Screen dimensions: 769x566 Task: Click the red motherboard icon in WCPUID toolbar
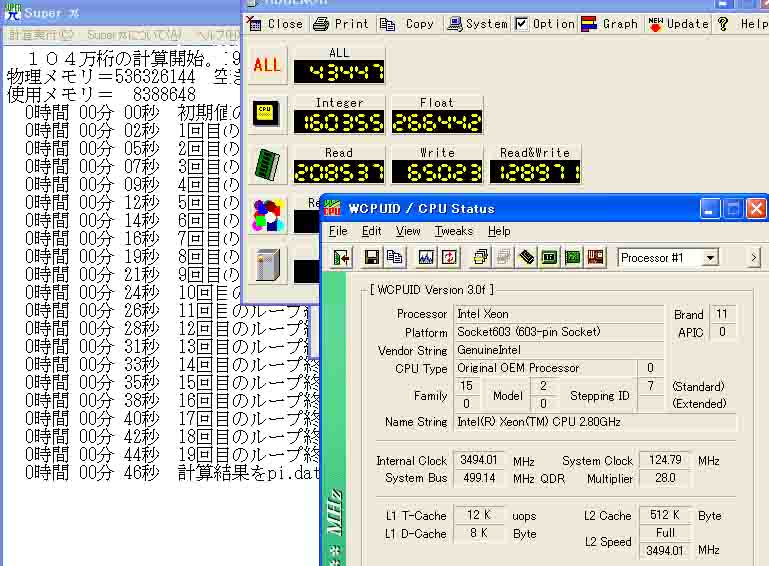pos(595,257)
